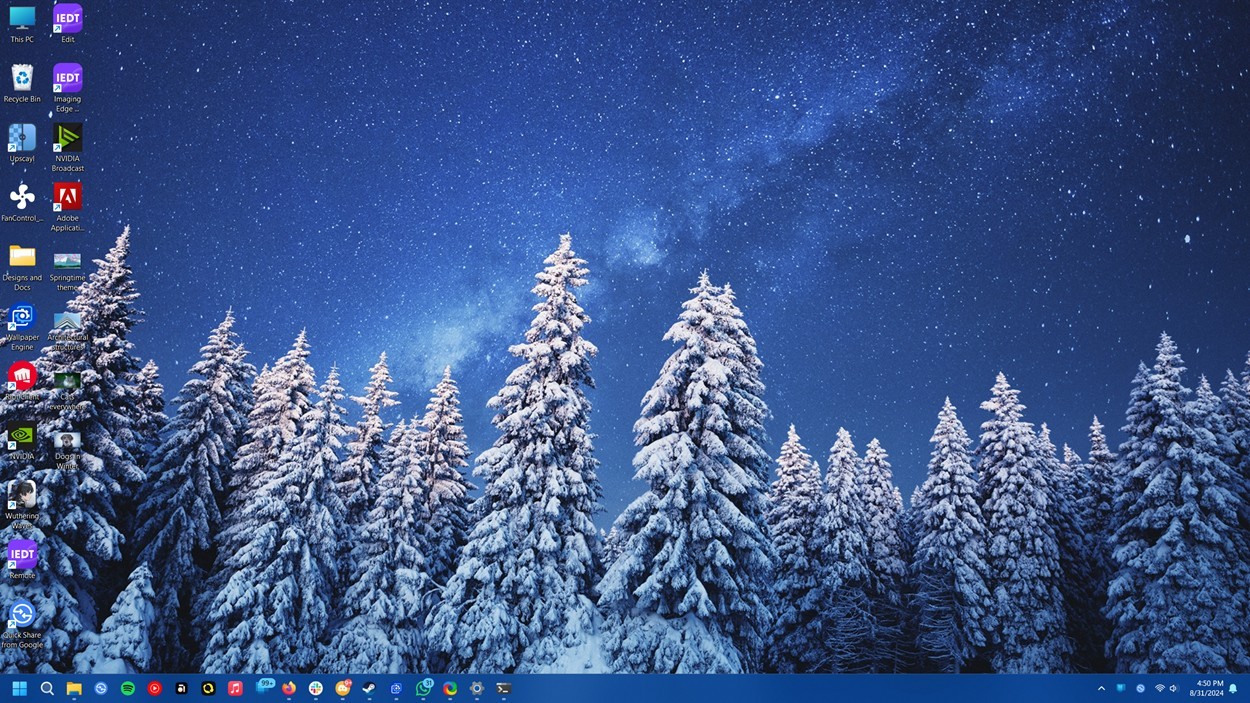Select the Designs and Docs folder
The width and height of the screenshot is (1250, 703).
(22, 266)
